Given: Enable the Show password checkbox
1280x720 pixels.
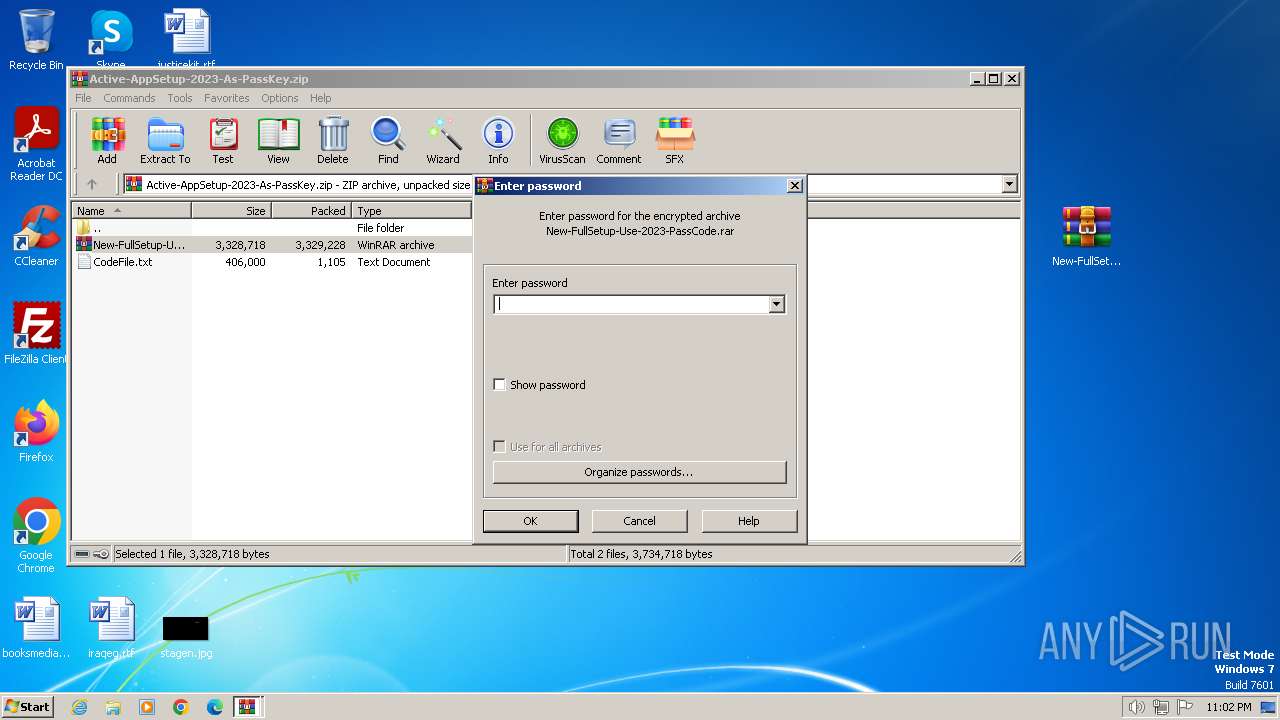Looking at the screenshot, I should (500, 385).
